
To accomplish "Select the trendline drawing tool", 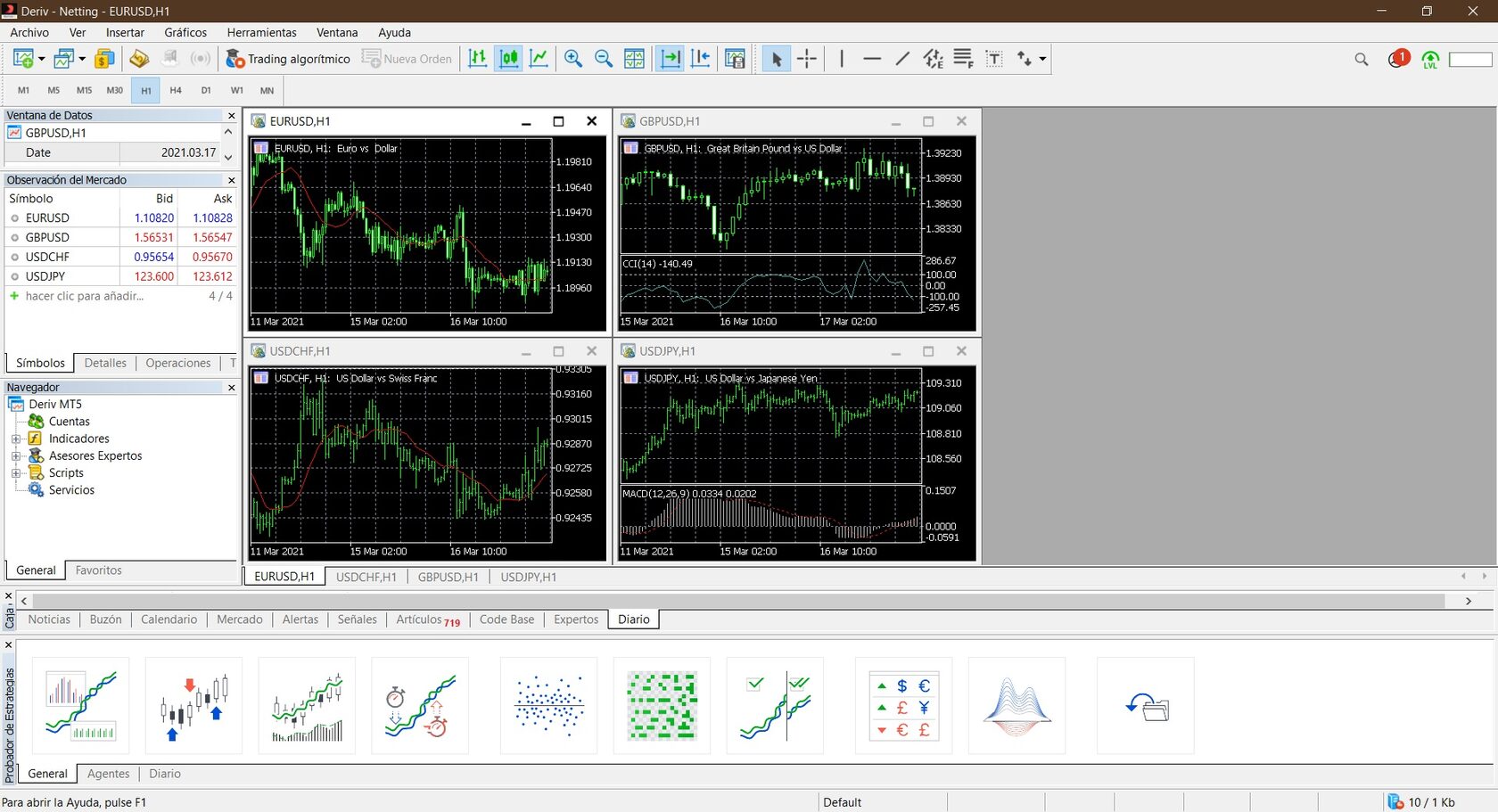I will [x=901, y=58].
